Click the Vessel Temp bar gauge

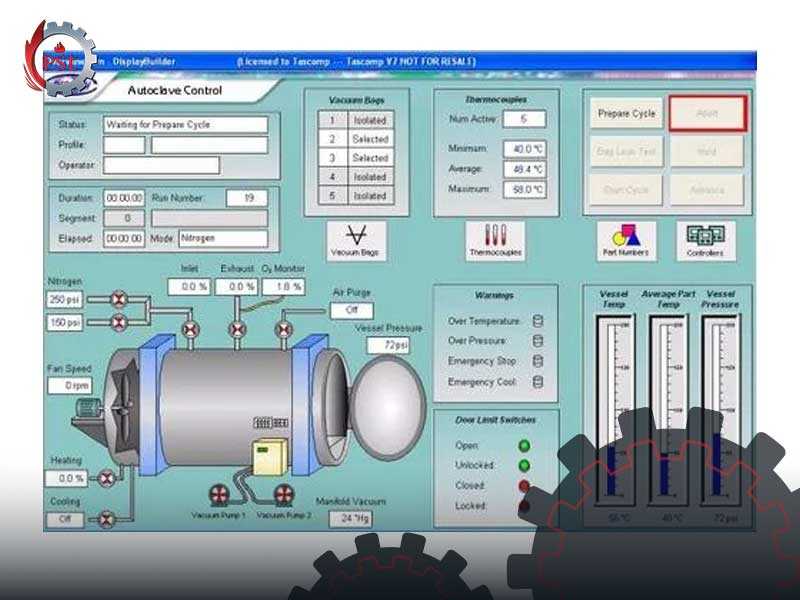[x=612, y=410]
